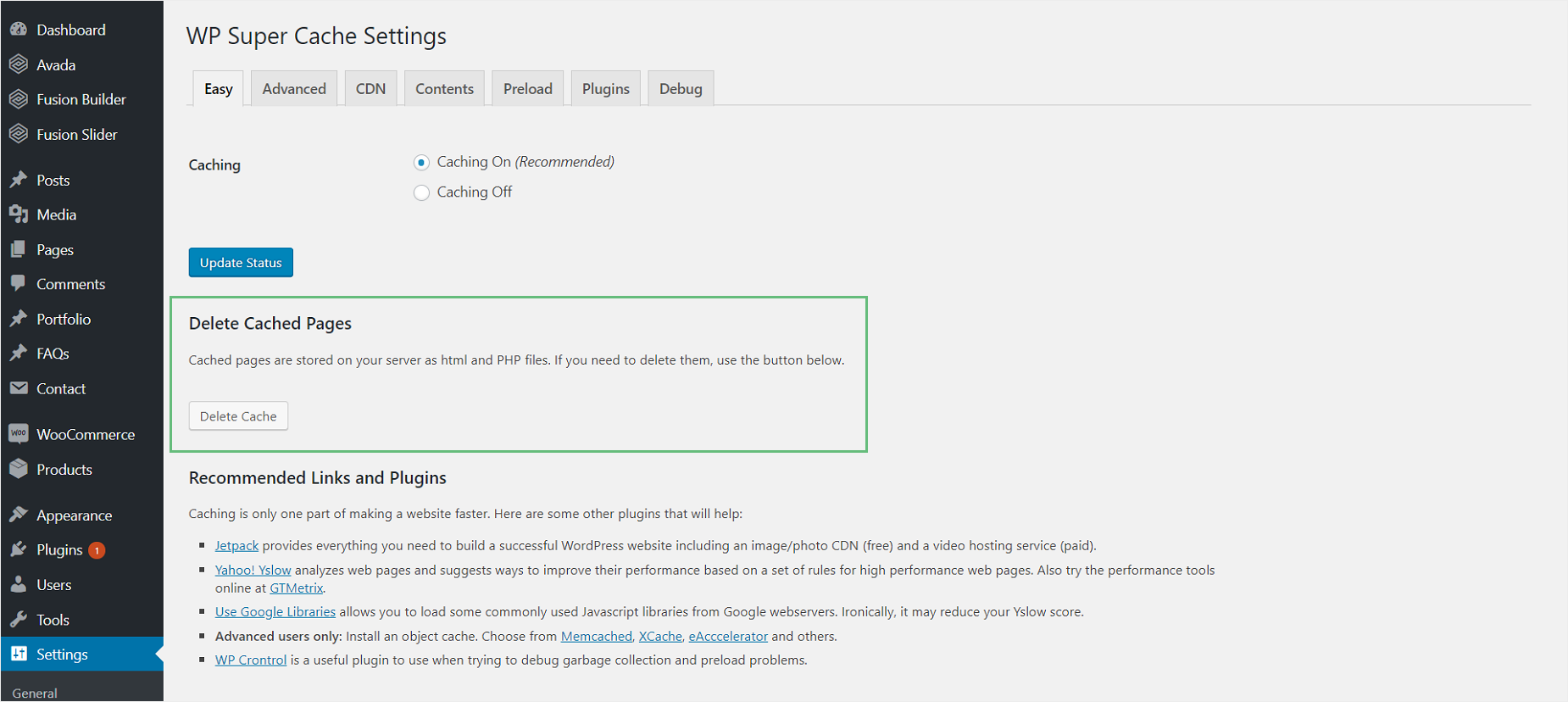Viewport: 1568px width, 702px height.
Task: Go to Posts in the sidebar
Action: (x=53, y=180)
